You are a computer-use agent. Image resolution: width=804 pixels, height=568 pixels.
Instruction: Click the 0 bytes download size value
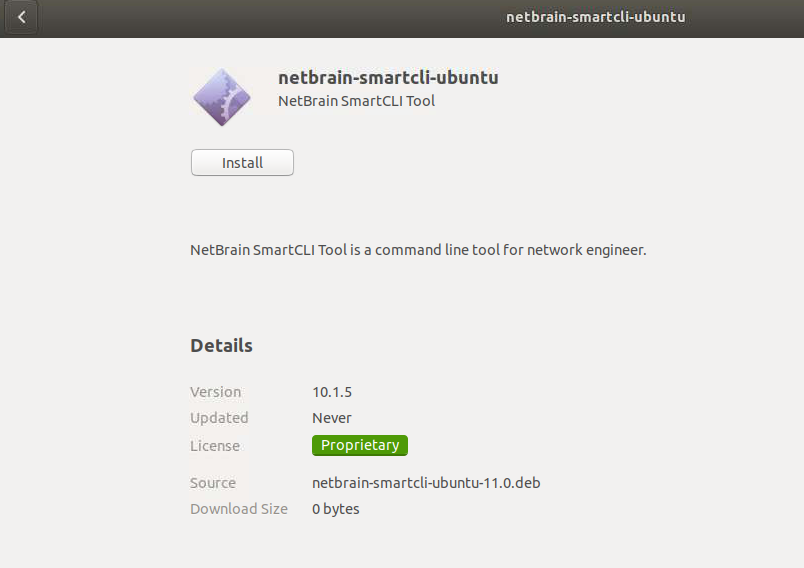336,509
